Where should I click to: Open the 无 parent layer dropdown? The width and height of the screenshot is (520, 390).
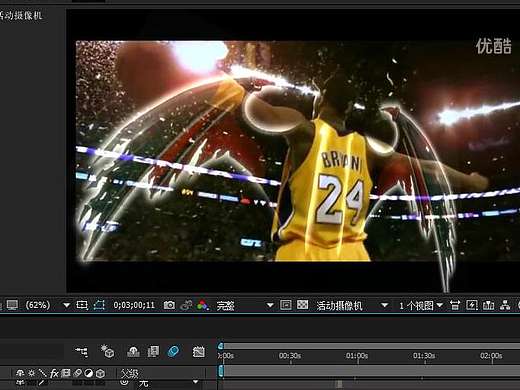(168, 383)
